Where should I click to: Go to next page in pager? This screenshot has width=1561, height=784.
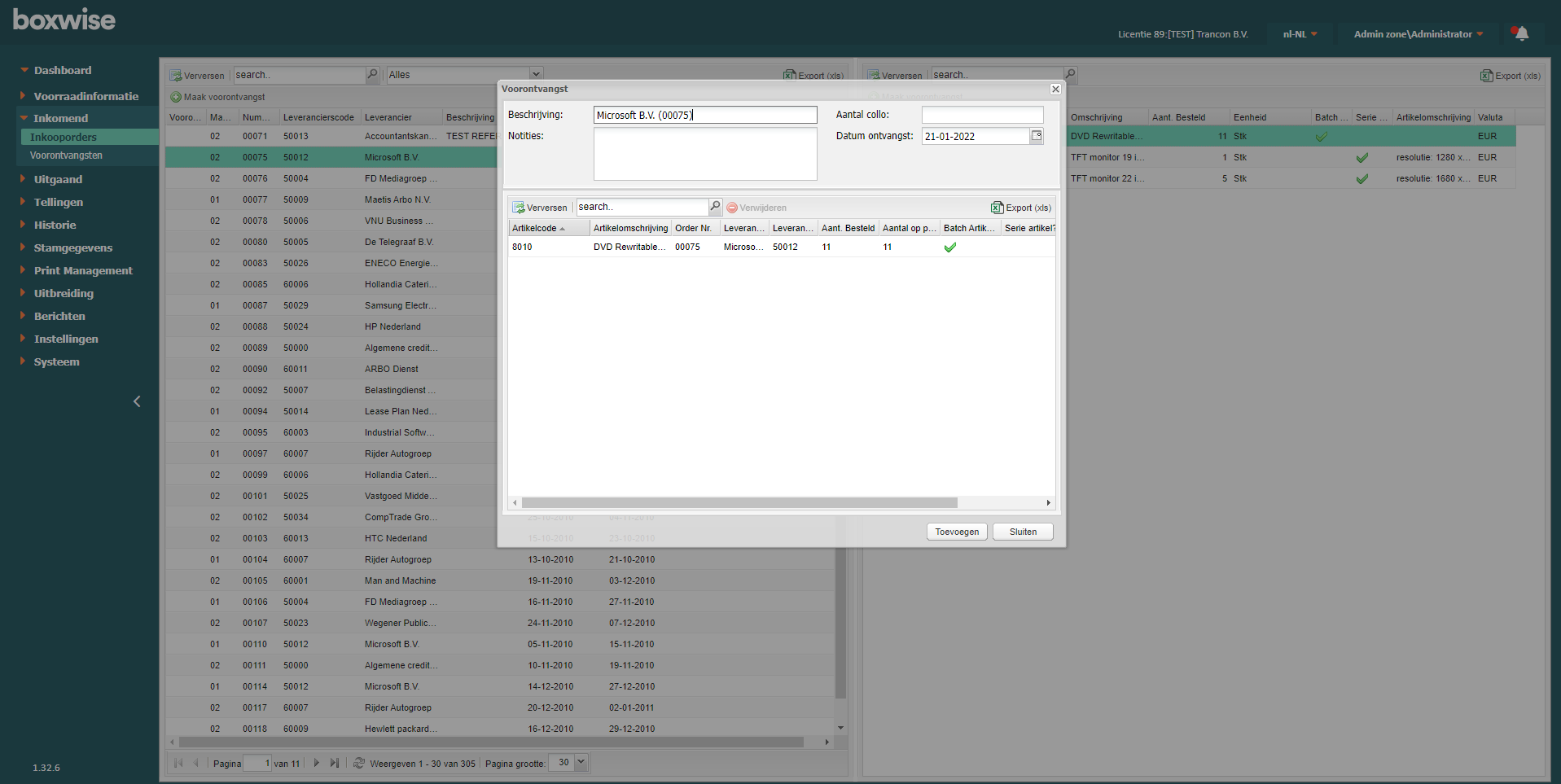coord(317,763)
